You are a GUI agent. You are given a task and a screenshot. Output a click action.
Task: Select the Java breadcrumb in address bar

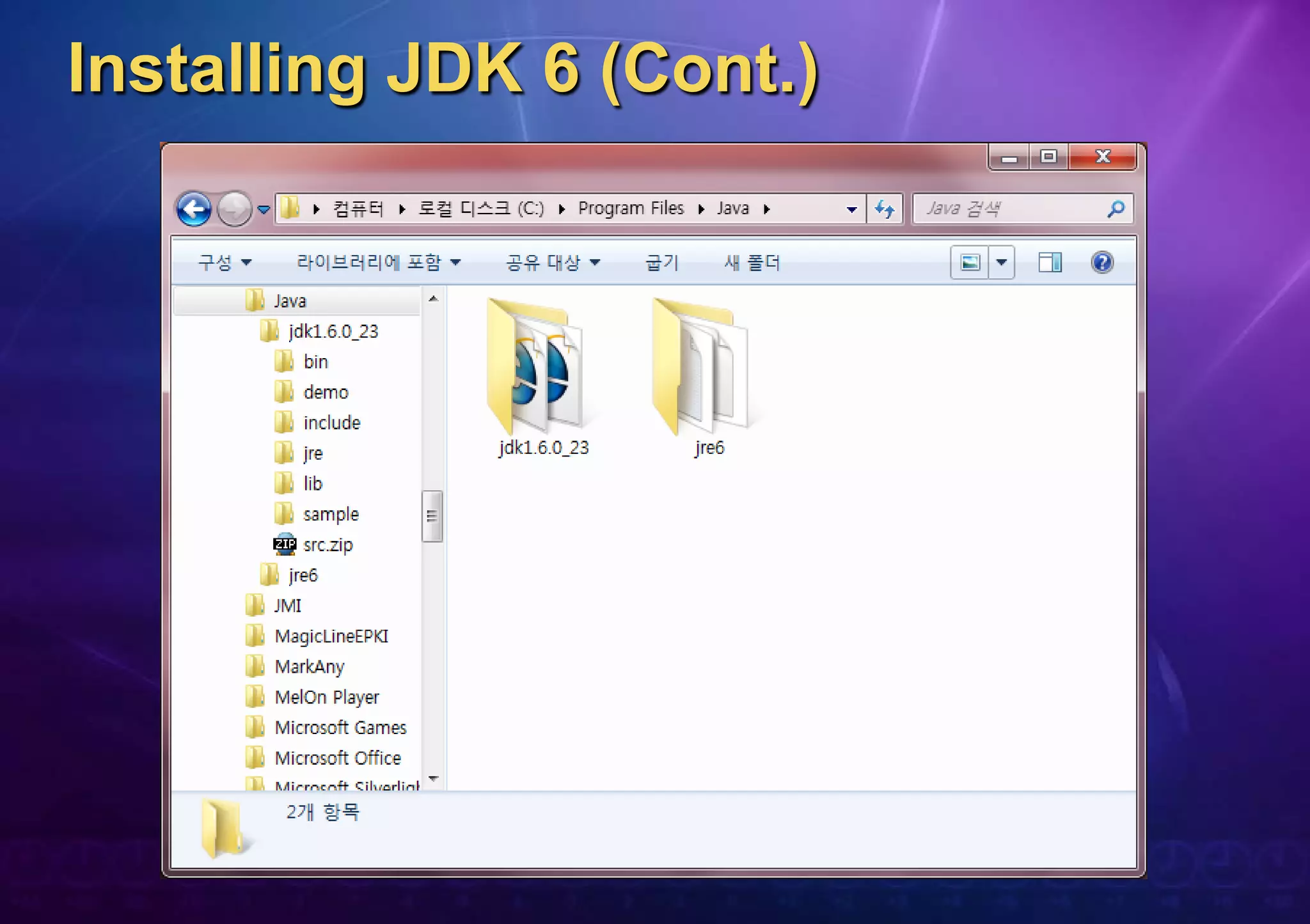click(733, 208)
